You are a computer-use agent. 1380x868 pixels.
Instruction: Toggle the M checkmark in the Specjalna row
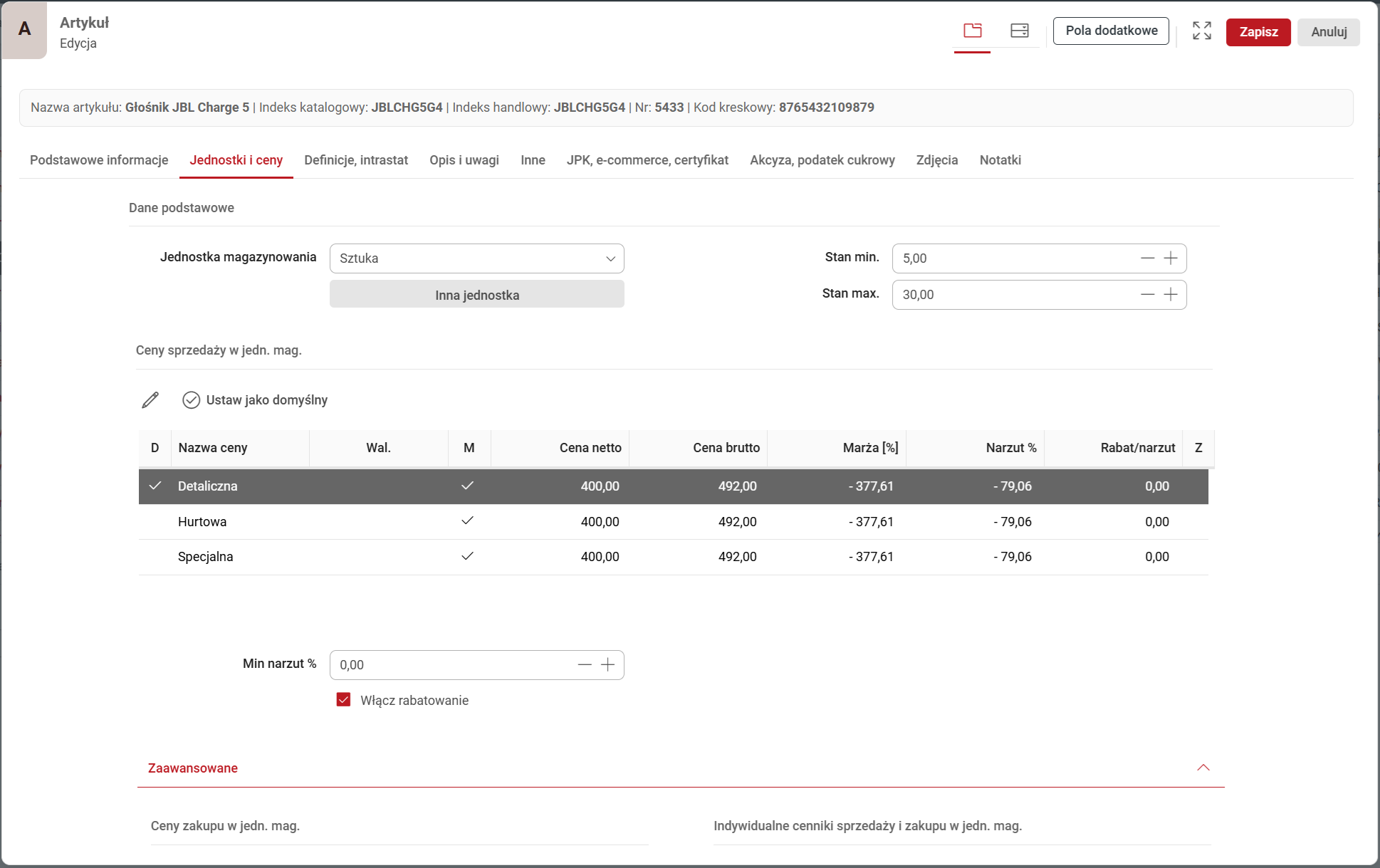[467, 556]
